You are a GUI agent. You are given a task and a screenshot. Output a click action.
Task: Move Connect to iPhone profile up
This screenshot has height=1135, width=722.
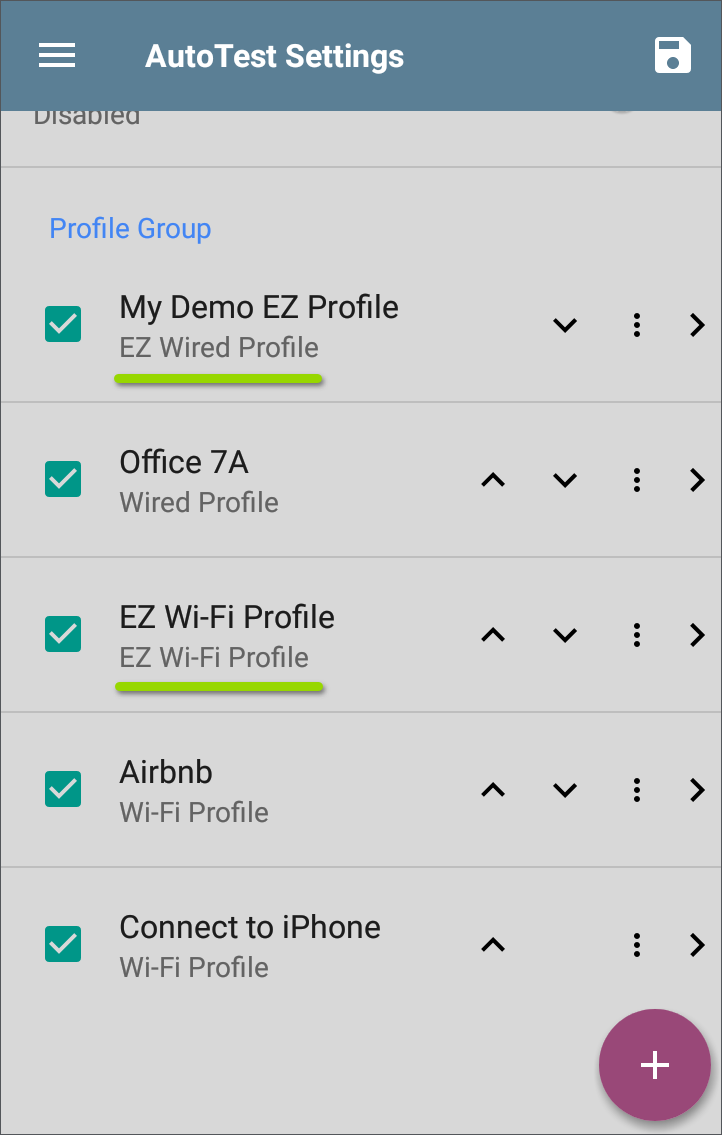493,945
